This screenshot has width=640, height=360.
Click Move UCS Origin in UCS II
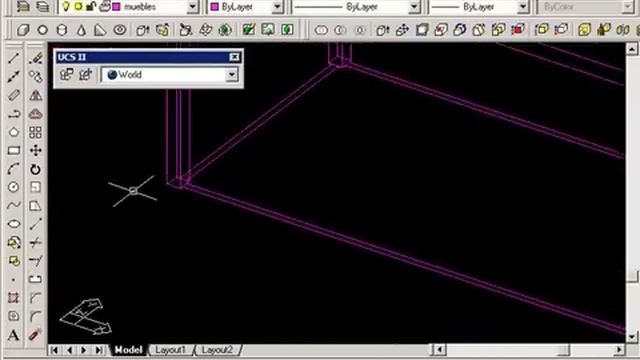point(85,74)
